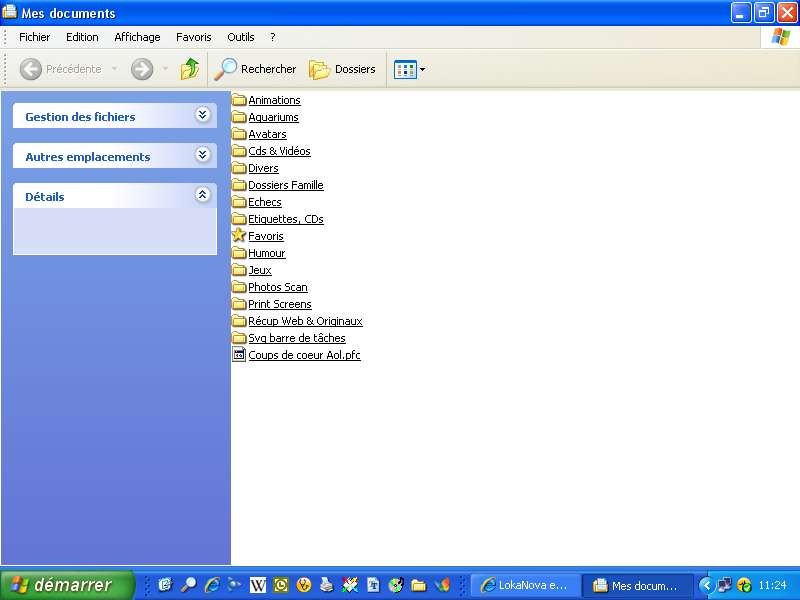This screenshot has height=600, width=800.
Task: Click the démarrer Start button
Action: (68, 586)
